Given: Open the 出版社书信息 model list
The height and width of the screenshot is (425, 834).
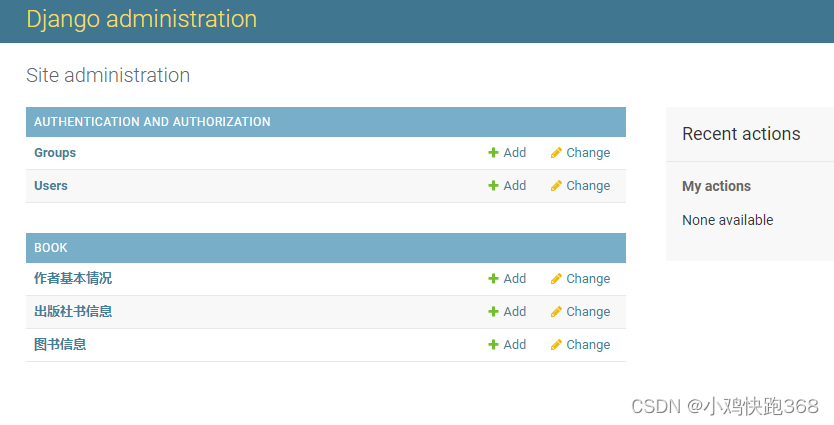Looking at the screenshot, I should click(73, 311).
